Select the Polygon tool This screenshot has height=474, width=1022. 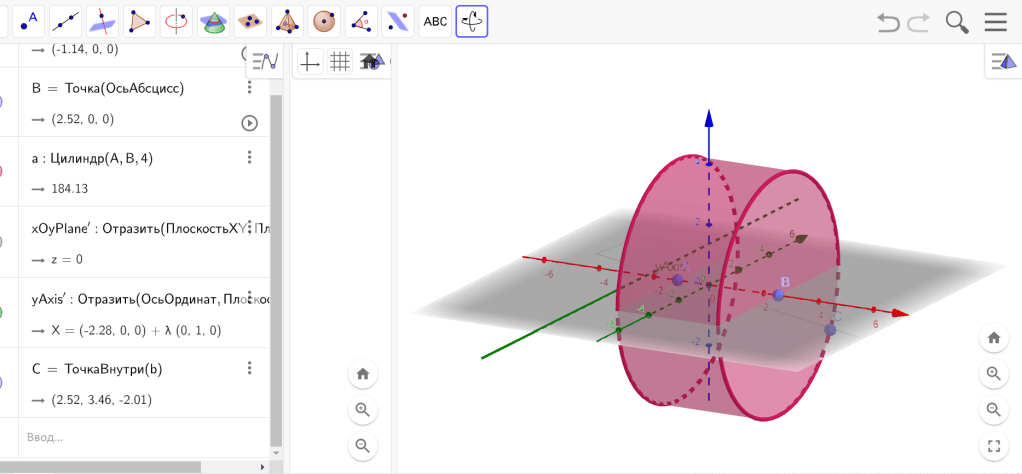(139, 20)
